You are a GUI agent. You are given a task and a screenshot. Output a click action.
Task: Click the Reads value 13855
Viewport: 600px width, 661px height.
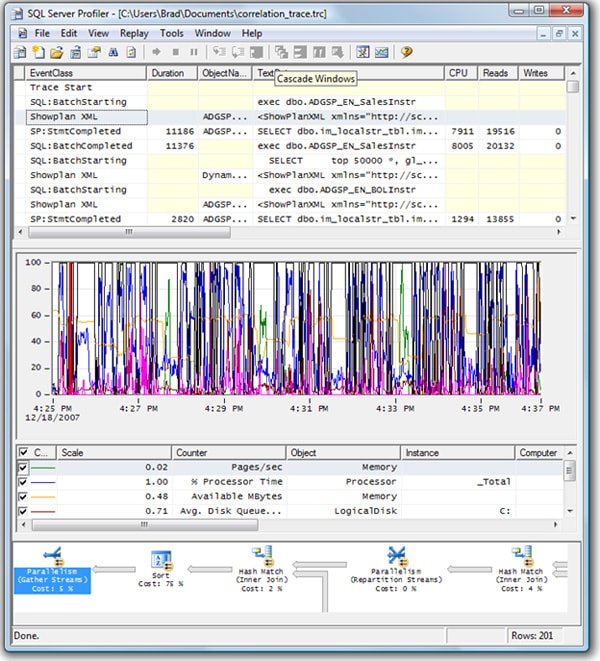click(x=500, y=219)
